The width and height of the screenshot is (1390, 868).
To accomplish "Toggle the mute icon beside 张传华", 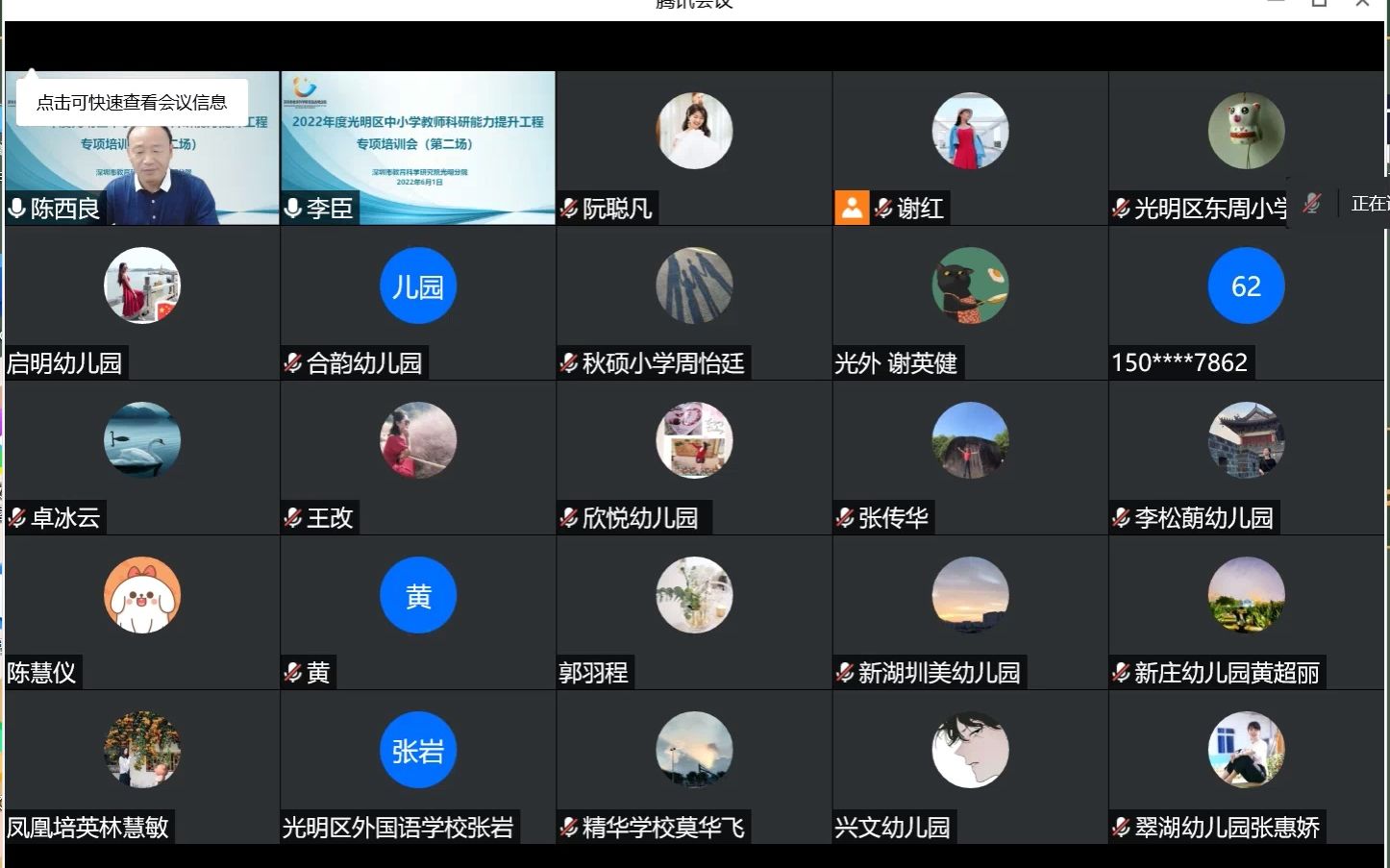I will (846, 517).
